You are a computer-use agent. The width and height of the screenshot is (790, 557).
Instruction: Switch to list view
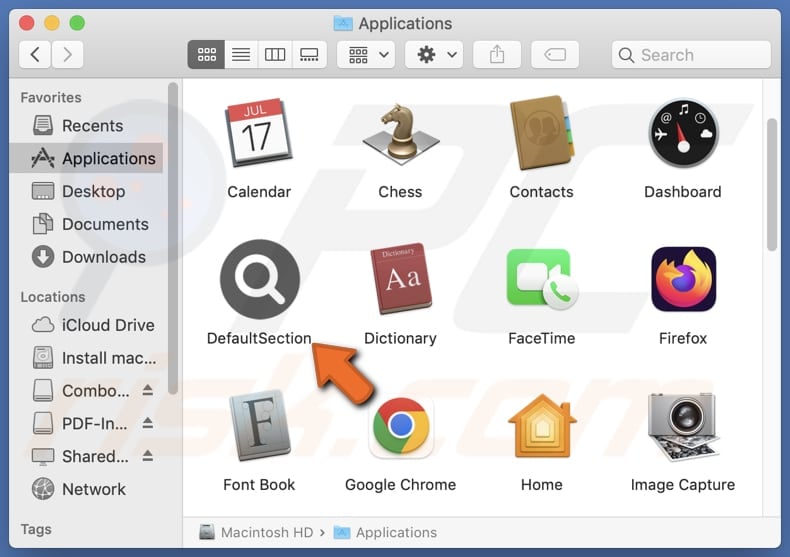coord(241,54)
